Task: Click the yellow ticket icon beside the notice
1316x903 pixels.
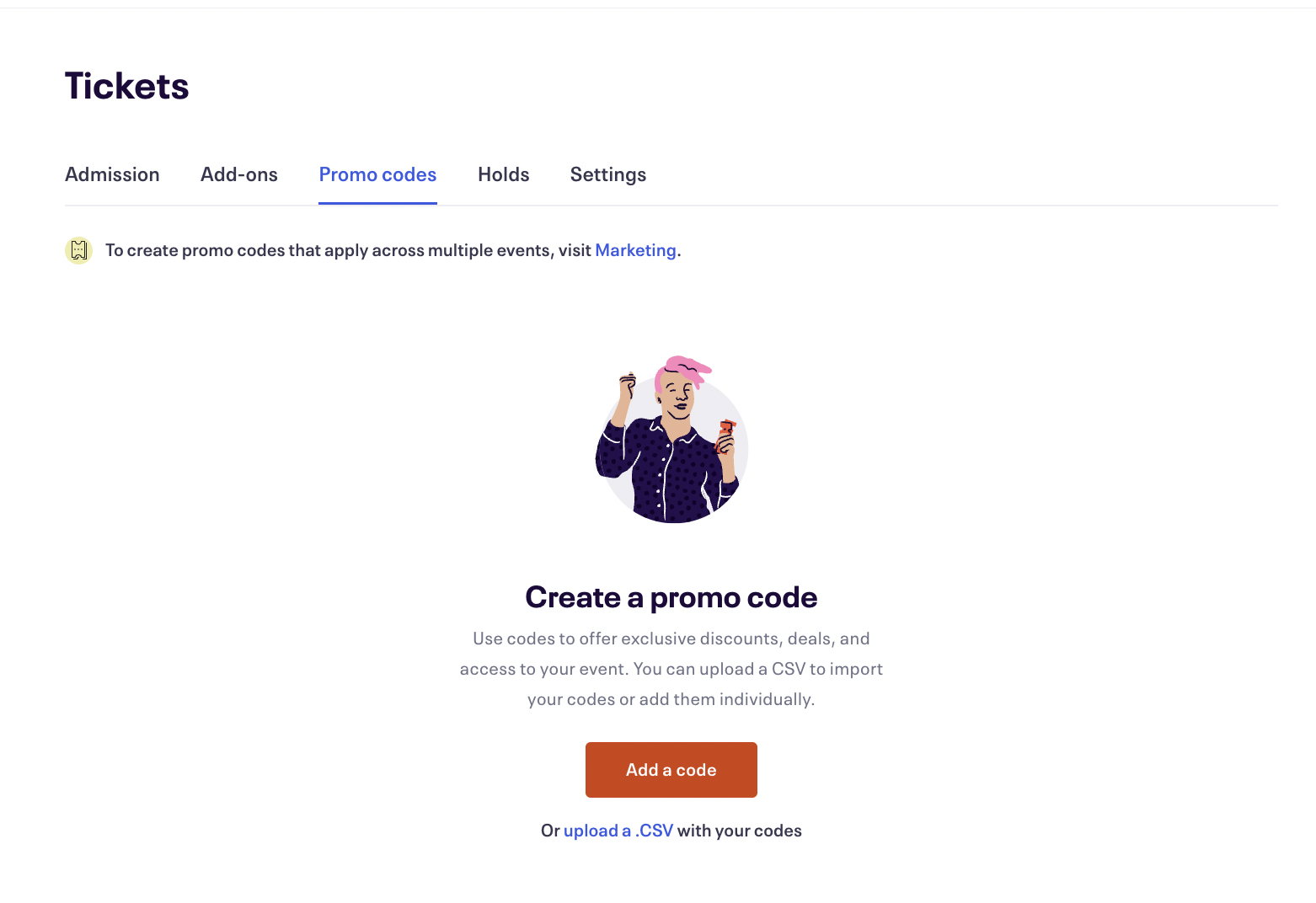Action: pyautogui.click(x=78, y=250)
